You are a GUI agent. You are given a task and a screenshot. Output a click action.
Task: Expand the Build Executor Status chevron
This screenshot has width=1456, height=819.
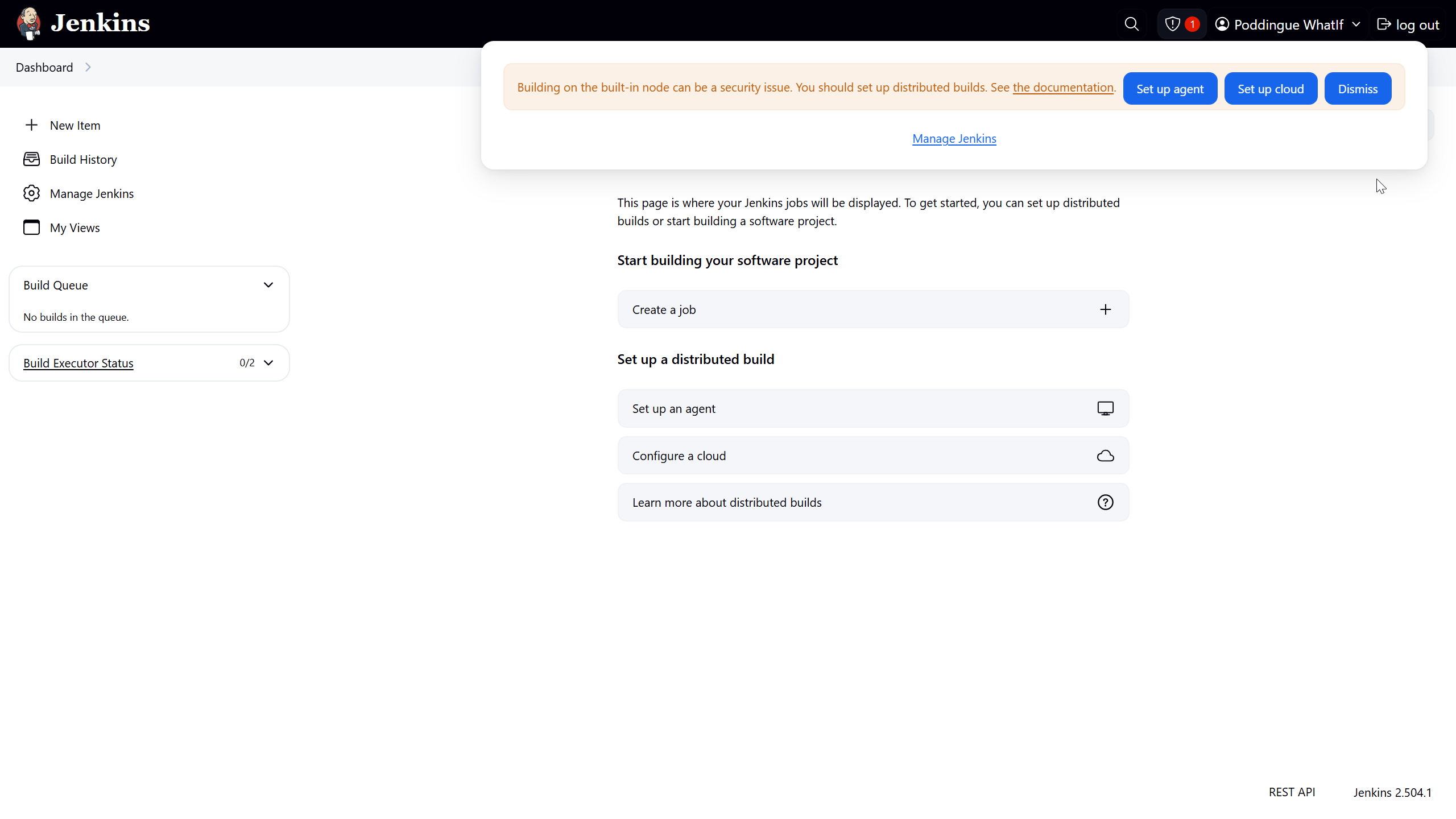(x=268, y=363)
